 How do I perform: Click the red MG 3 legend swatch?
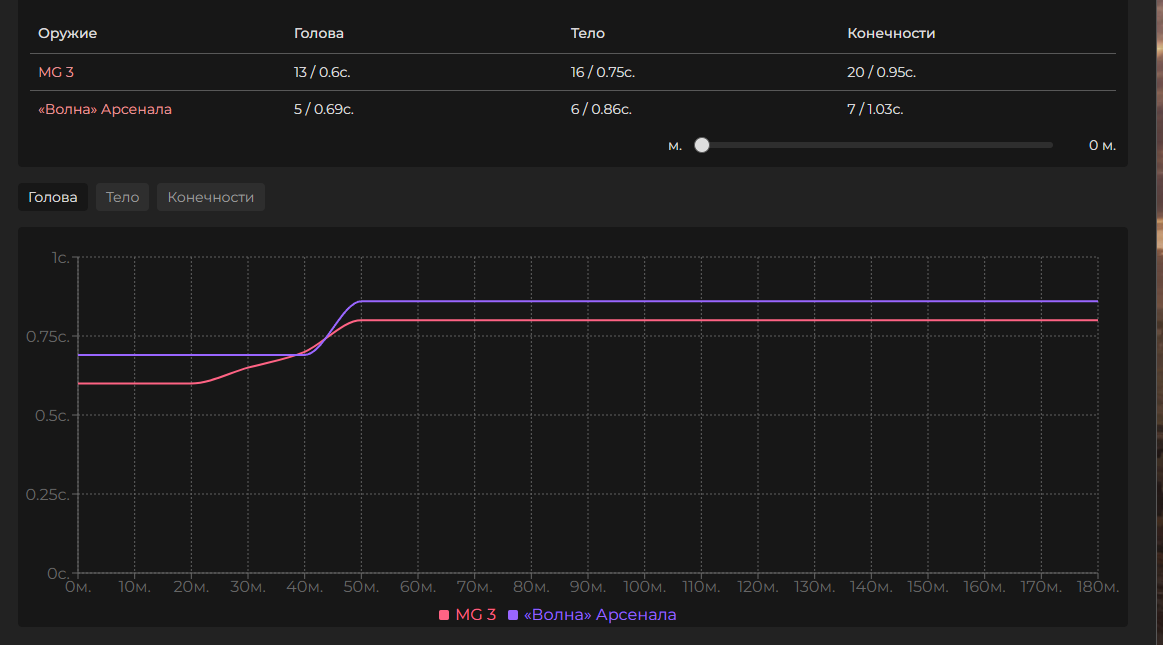[x=444, y=615]
